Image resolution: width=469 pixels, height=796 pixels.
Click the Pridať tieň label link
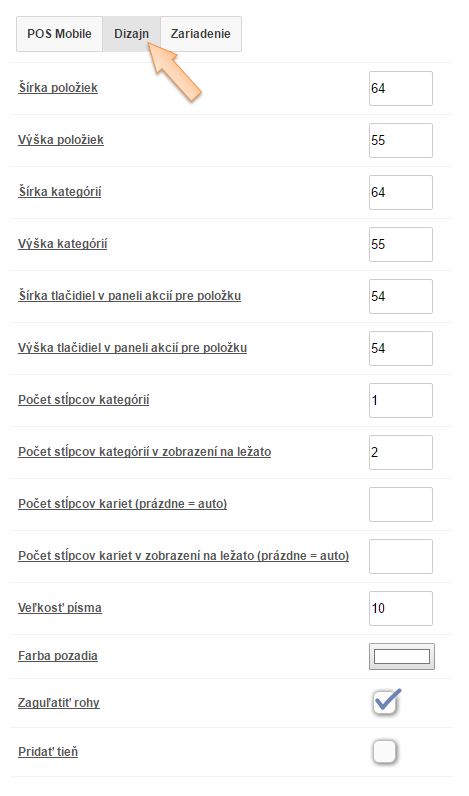pyautogui.click(x=48, y=752)
